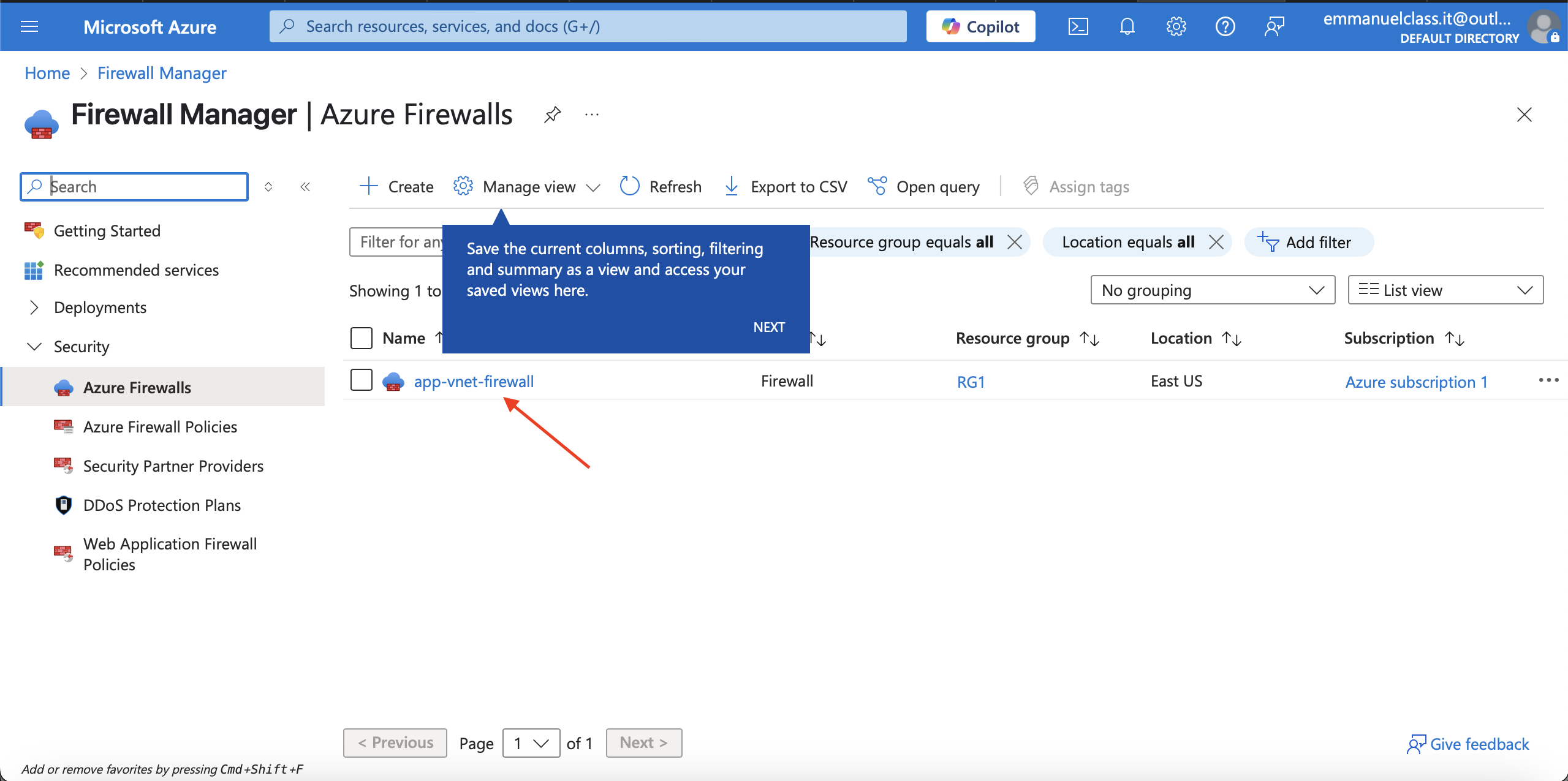Click Create to add a firewall
Screen dimensions: 1568x781
[x=396, y=187]
